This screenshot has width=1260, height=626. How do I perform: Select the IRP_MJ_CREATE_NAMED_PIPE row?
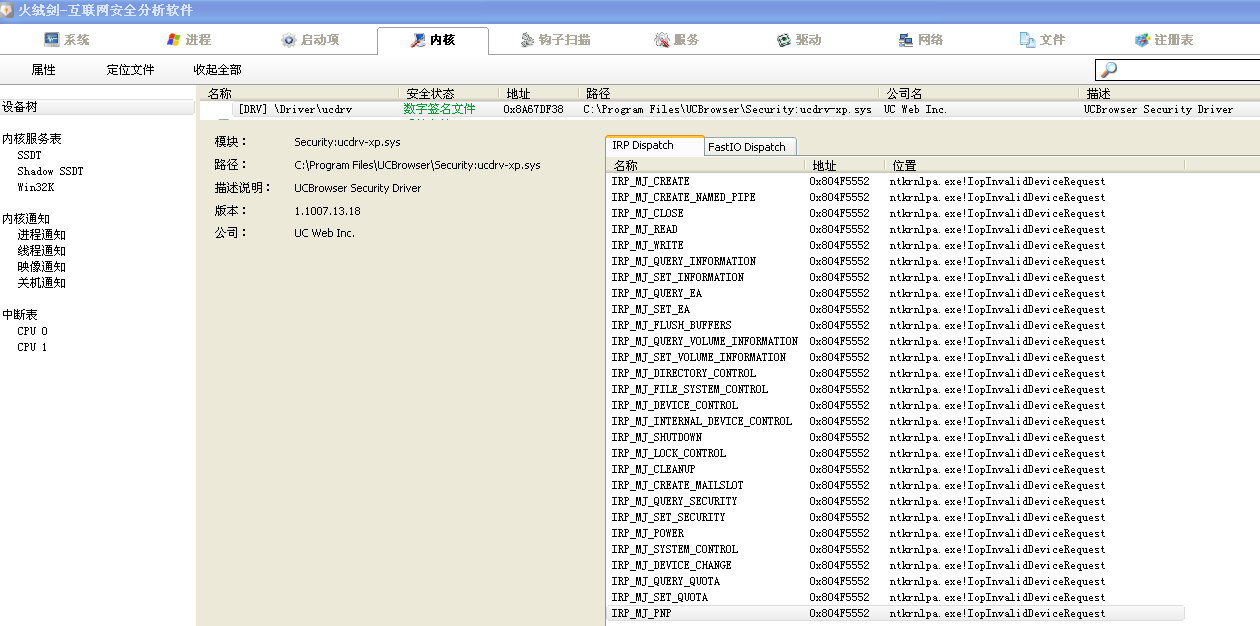tap(895, 197)
